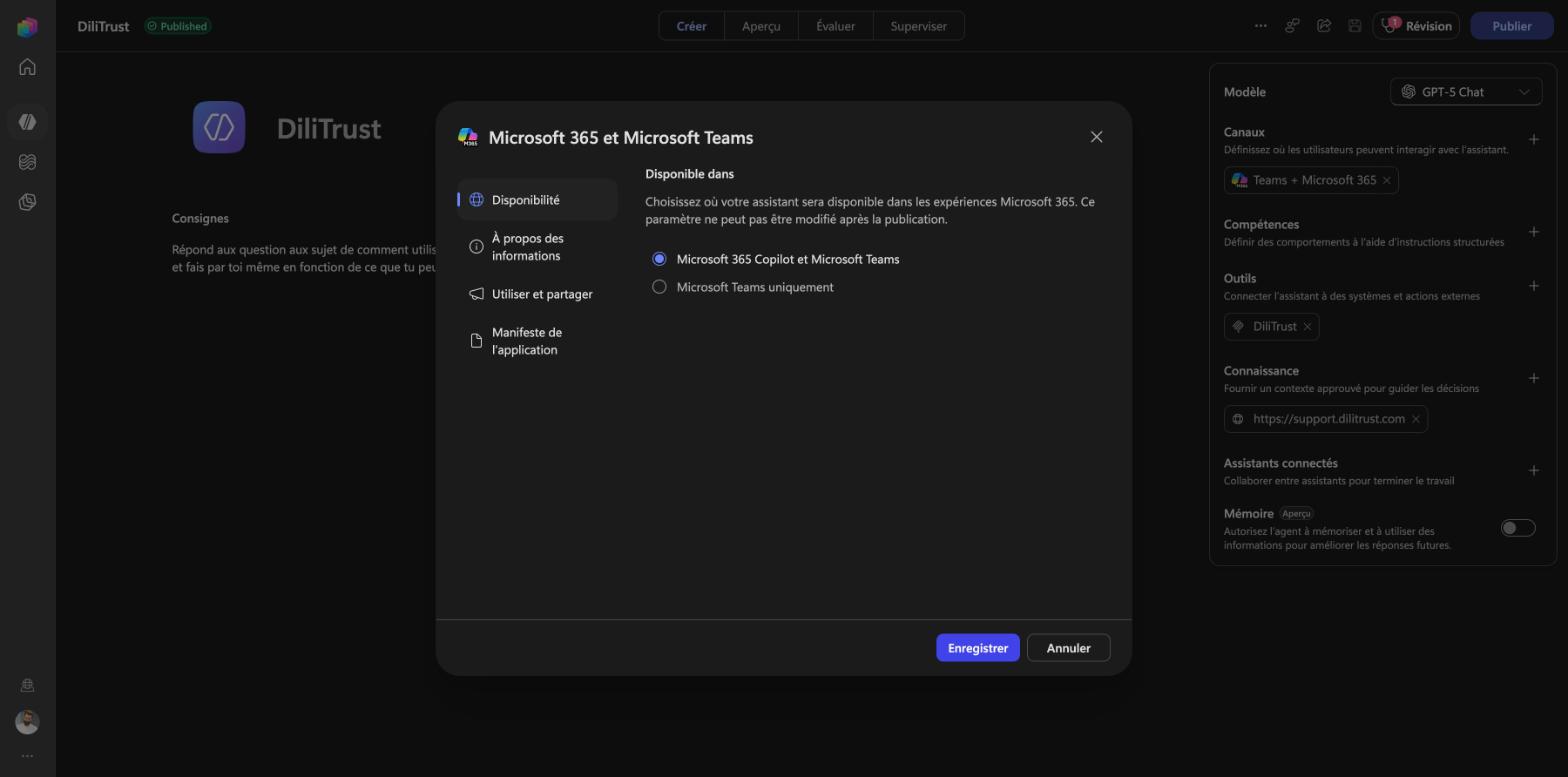Click the DiliTrust tool chip label
The height and width of the screenshot is (777, 1568).
click(x=1274, y=327)
